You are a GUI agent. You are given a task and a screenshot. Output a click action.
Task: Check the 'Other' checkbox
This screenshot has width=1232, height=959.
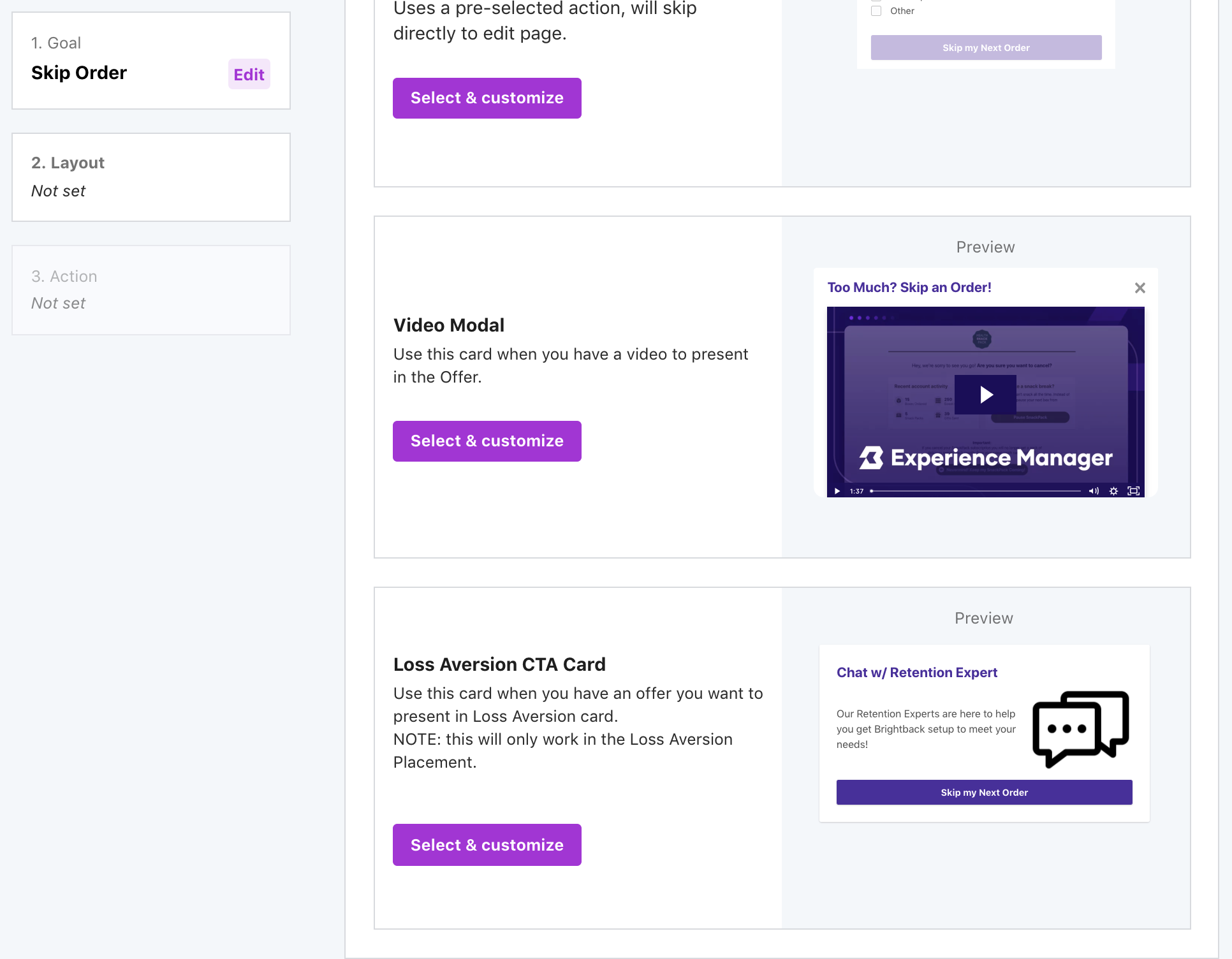[876, 11]
